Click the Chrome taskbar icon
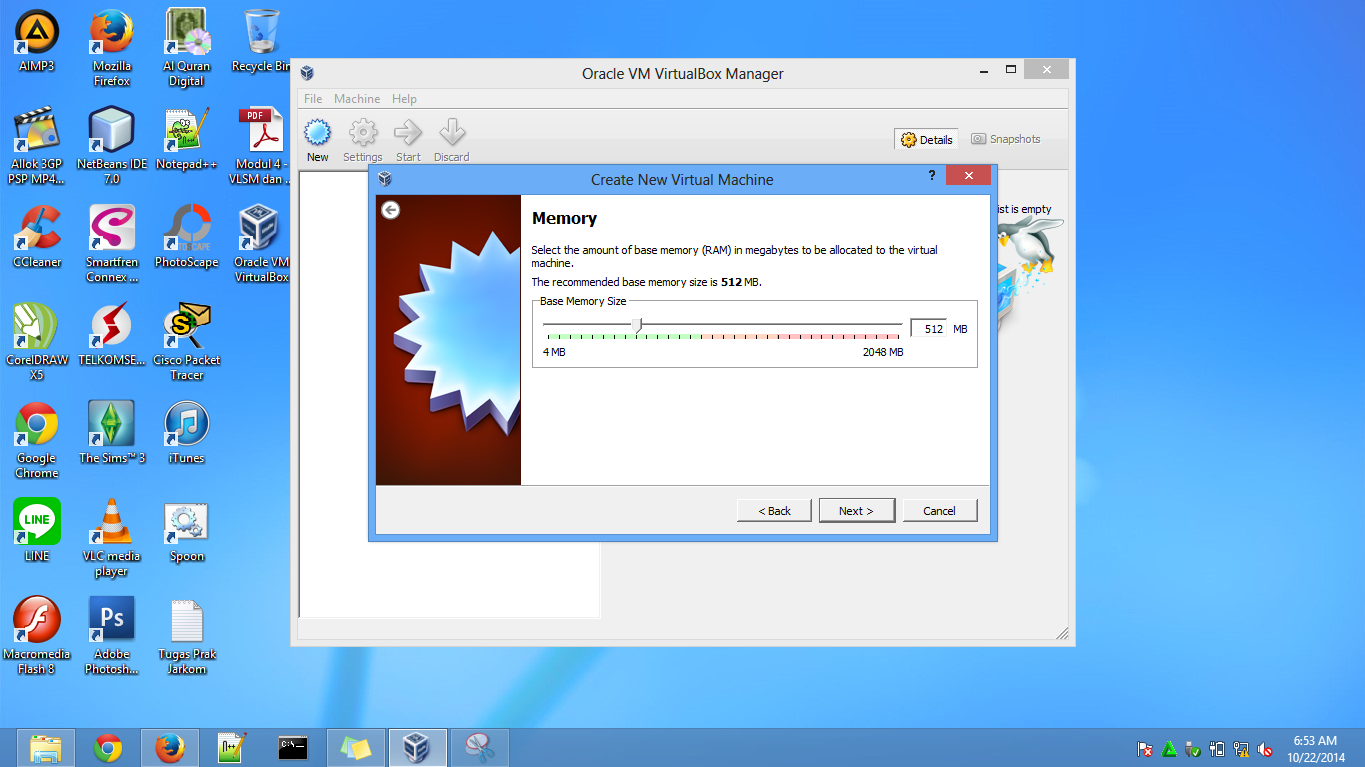1365x767 pixels. click(108, 748)
